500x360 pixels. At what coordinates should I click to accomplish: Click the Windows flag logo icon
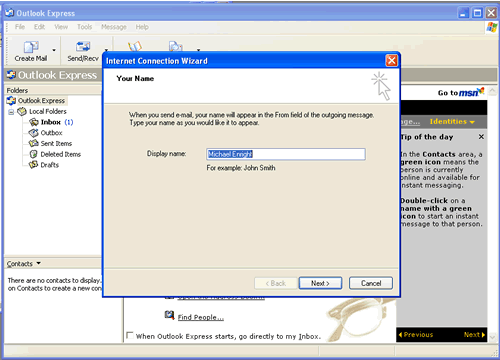(x=492, y=27)
